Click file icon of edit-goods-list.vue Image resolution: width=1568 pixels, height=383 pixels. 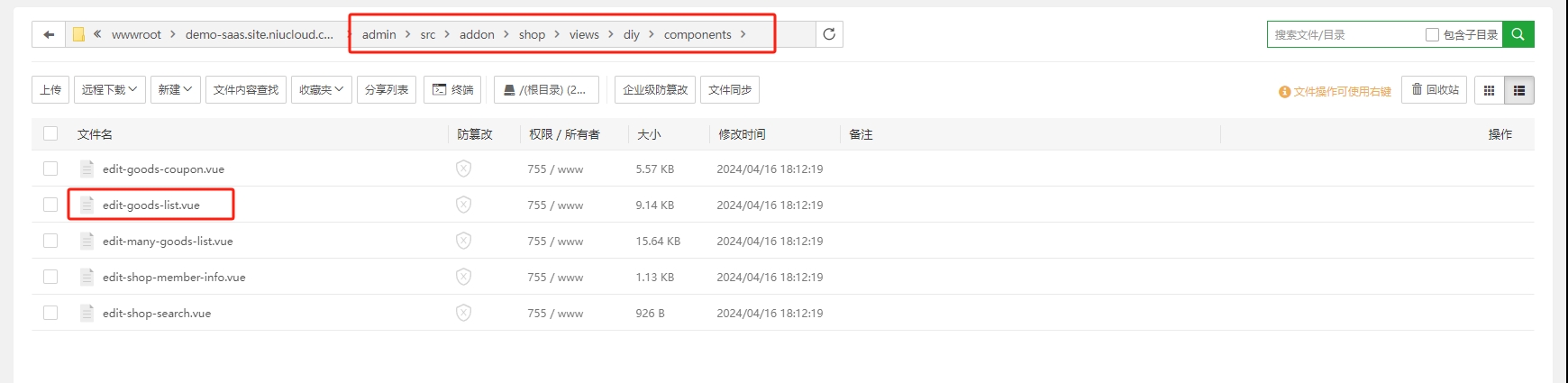[x=87, y=205]
